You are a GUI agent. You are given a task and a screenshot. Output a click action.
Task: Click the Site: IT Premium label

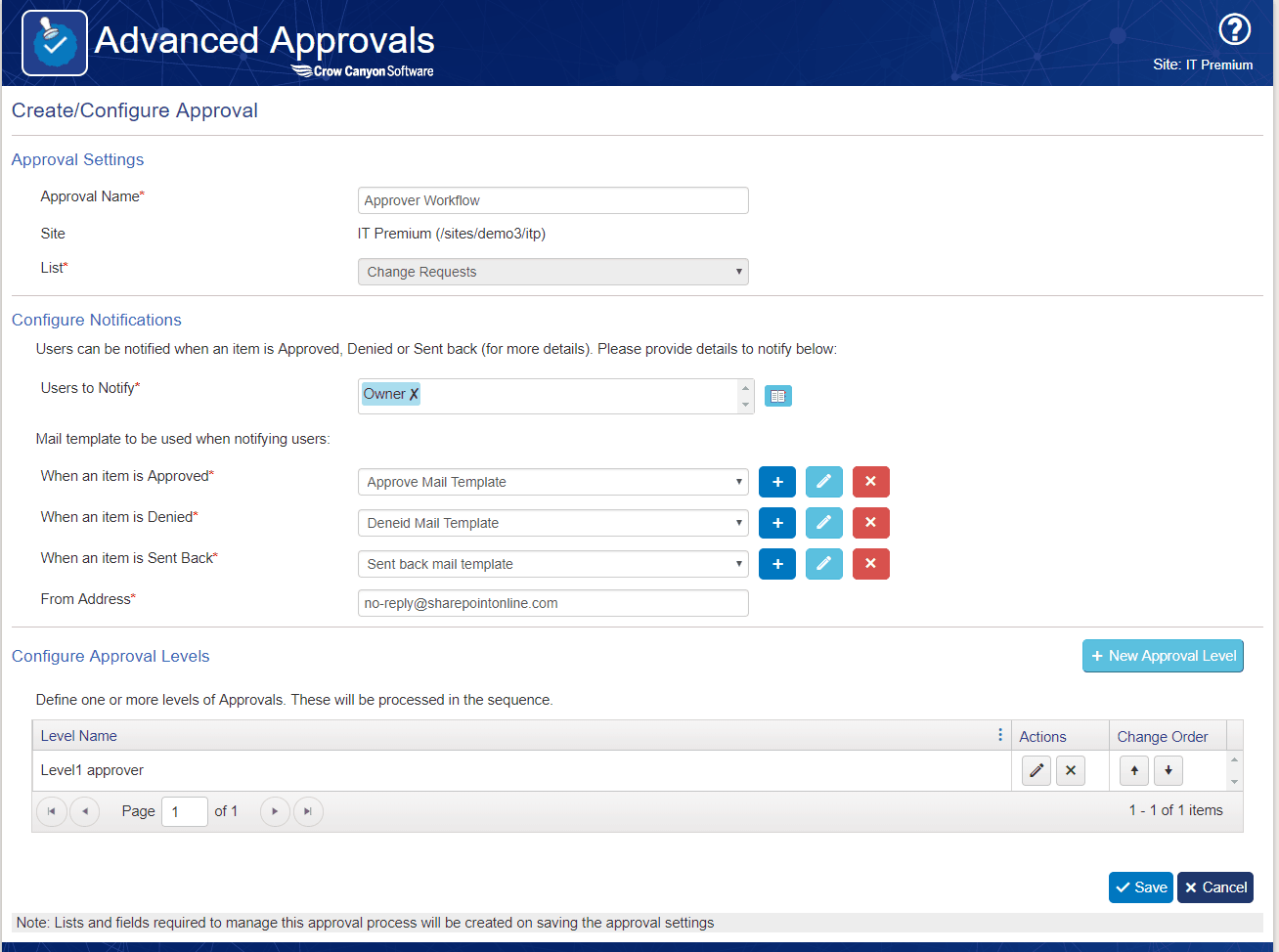(x=1203, y=65)
